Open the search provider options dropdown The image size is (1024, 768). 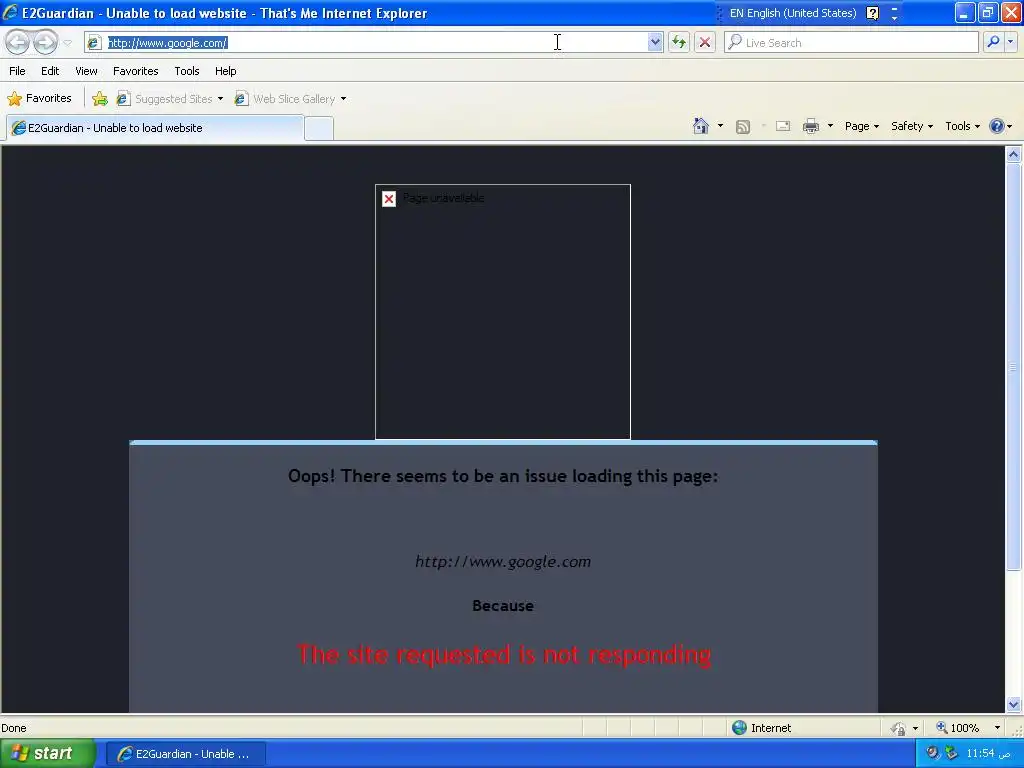(x=1010, y=42)
